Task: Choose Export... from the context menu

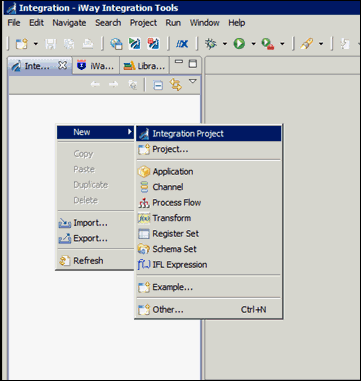Action: pyautogui.click(x=96, y=238)
